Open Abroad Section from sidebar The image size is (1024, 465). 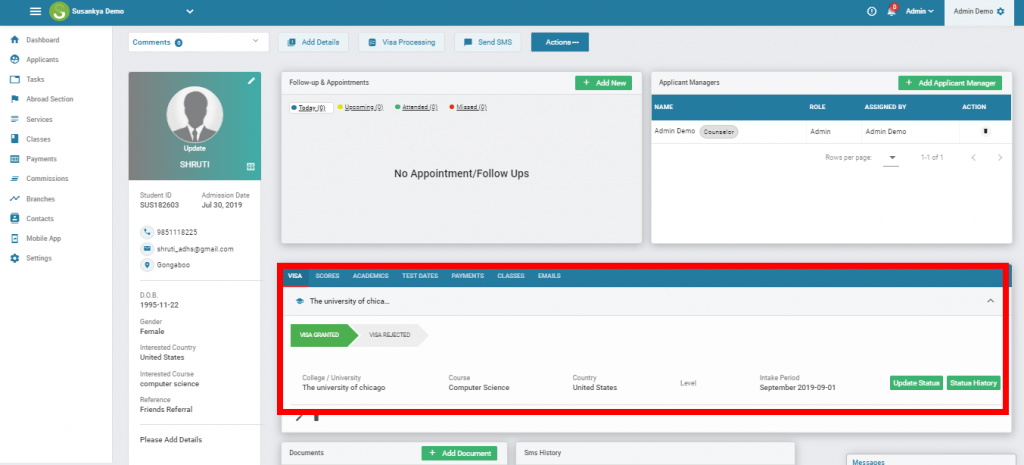50,99
